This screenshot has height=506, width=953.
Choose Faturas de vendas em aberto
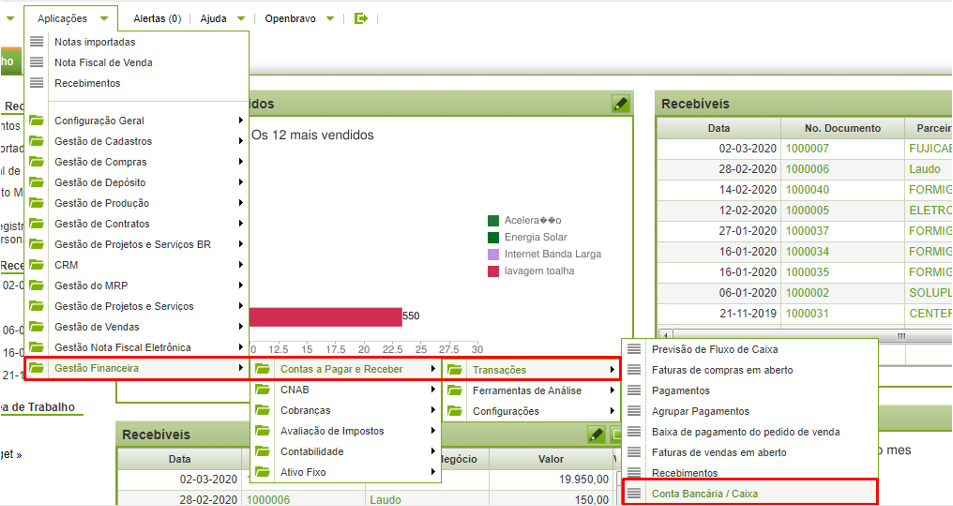718,452
